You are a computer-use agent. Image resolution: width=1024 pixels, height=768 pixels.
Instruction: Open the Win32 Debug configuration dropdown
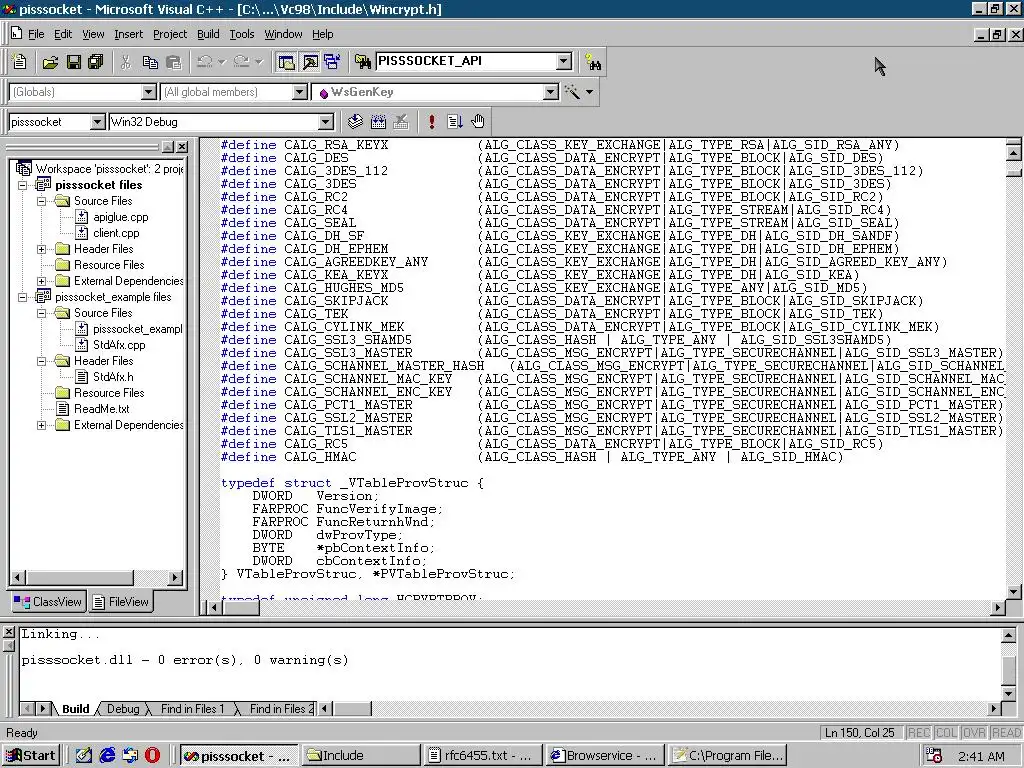pos(325,122)
